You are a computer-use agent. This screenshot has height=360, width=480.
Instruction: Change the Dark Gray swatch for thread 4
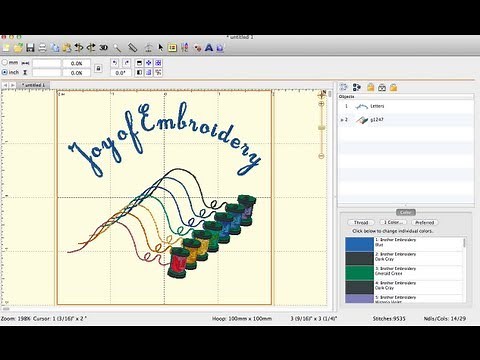[359, 287]
